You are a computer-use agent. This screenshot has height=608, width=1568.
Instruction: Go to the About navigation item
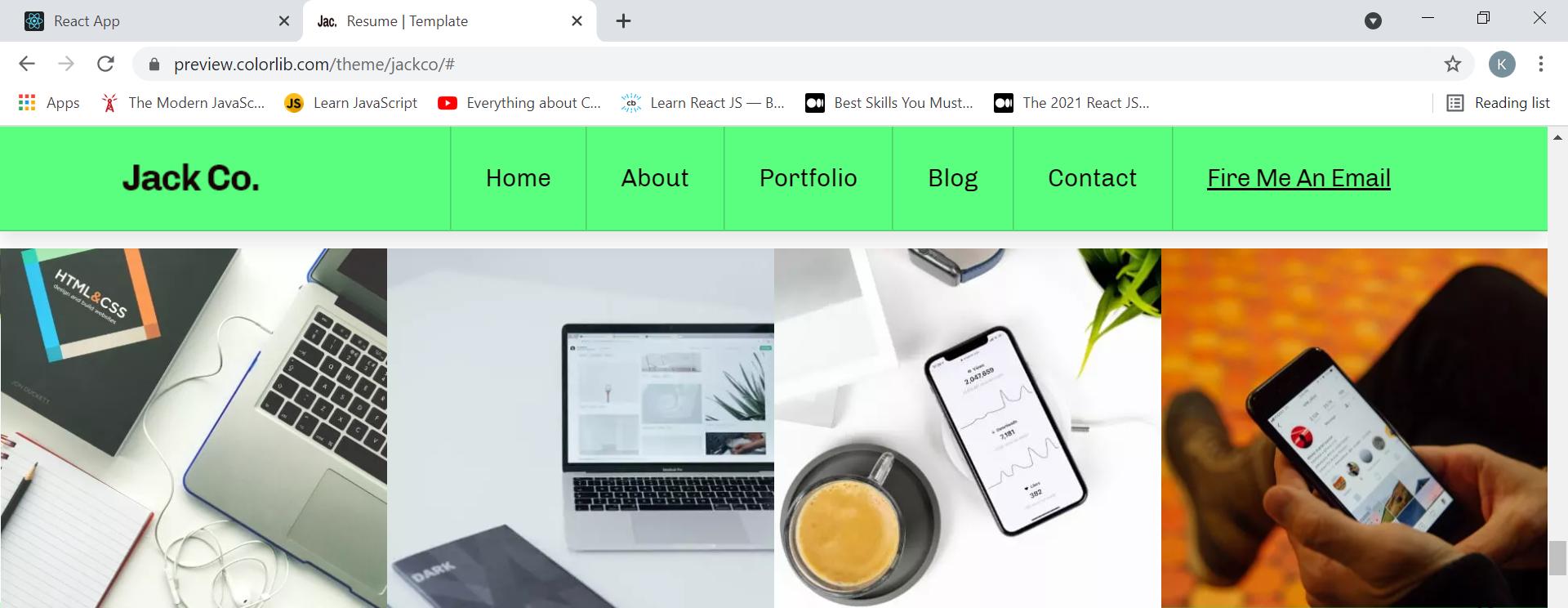pos(654,178)
